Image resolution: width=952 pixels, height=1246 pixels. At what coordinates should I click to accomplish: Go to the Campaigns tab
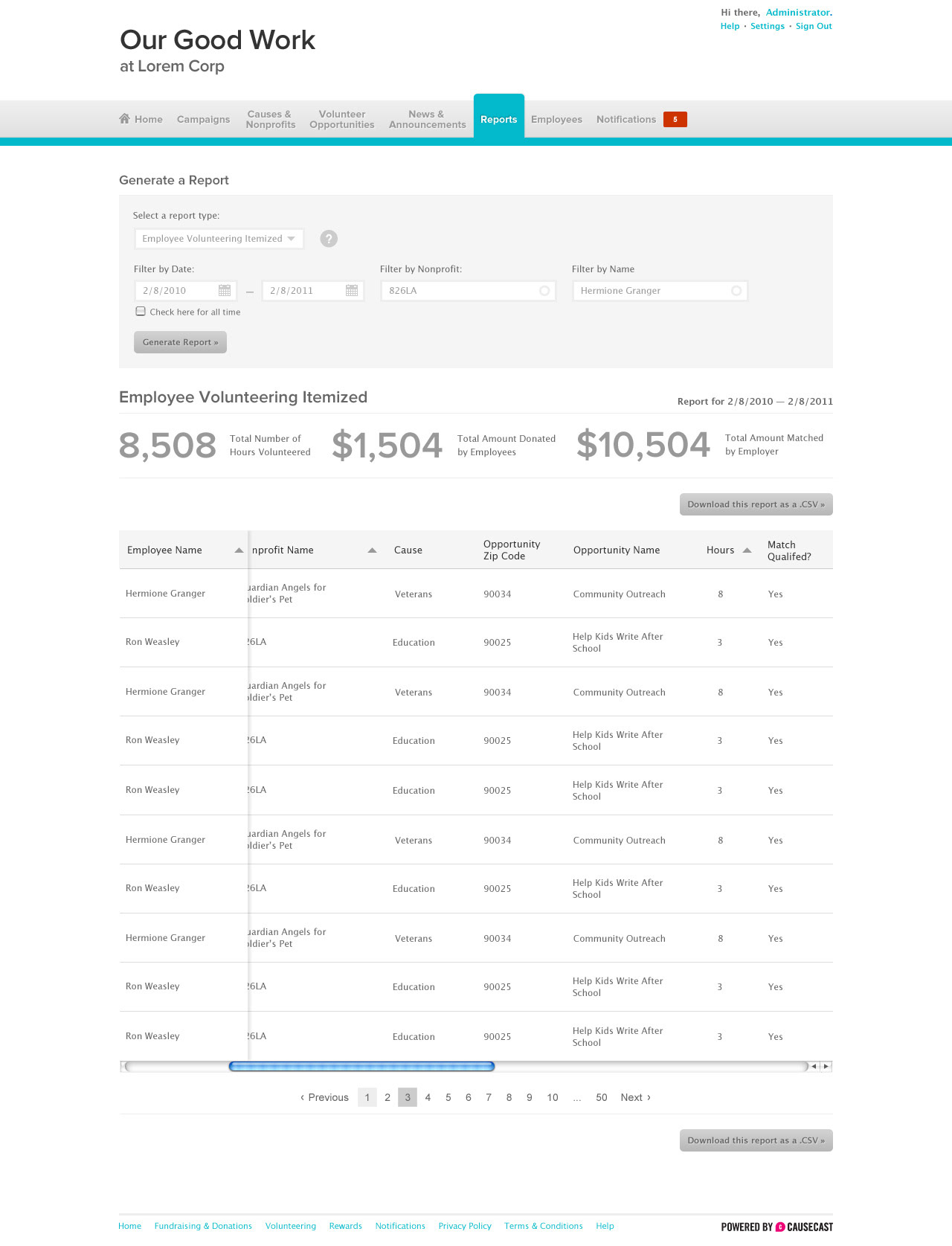click(203, 119)
